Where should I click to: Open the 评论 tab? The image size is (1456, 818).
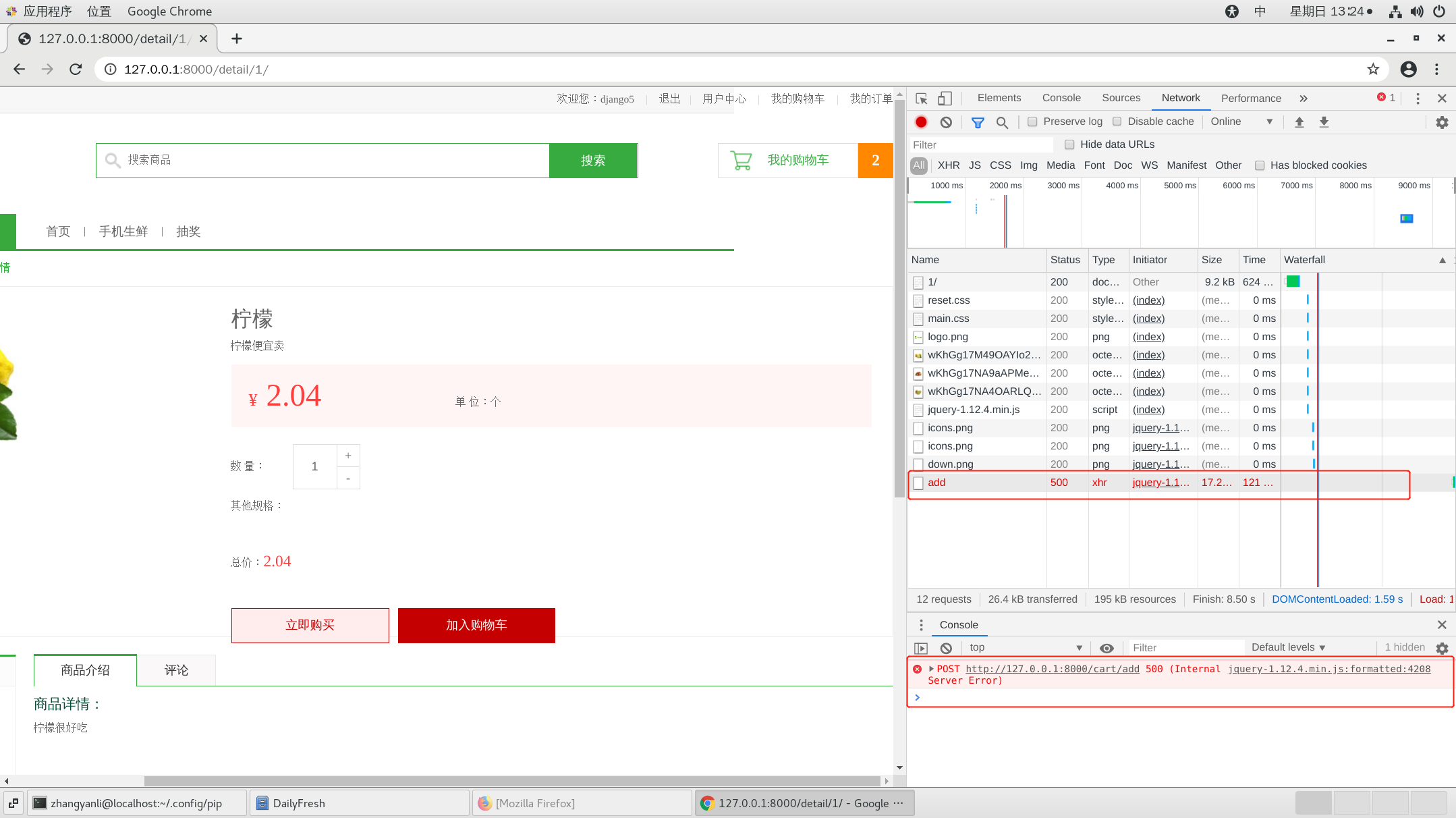click(x=176, y=670)
